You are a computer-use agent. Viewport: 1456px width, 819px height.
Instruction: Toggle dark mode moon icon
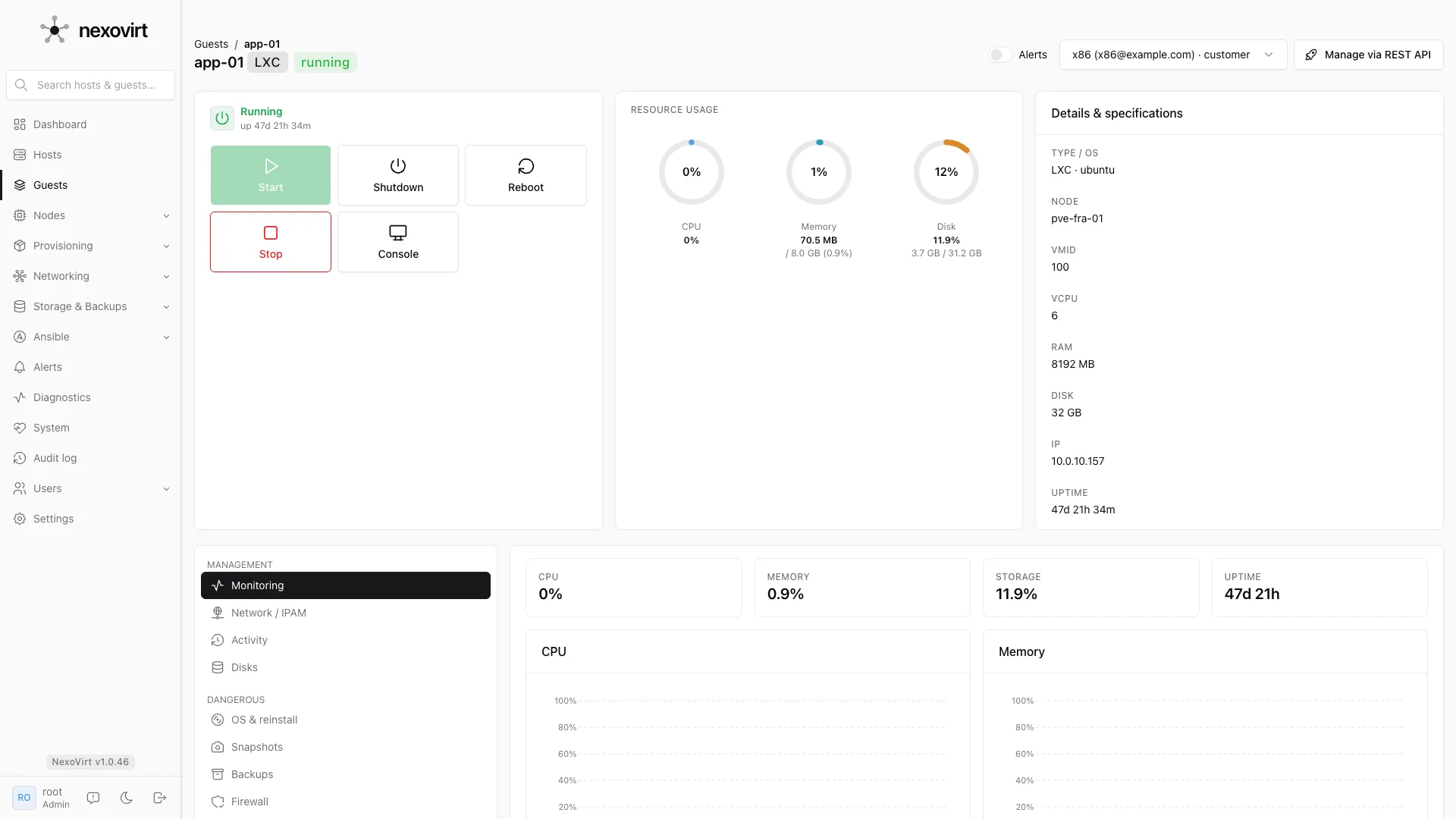tap(127, 798)
